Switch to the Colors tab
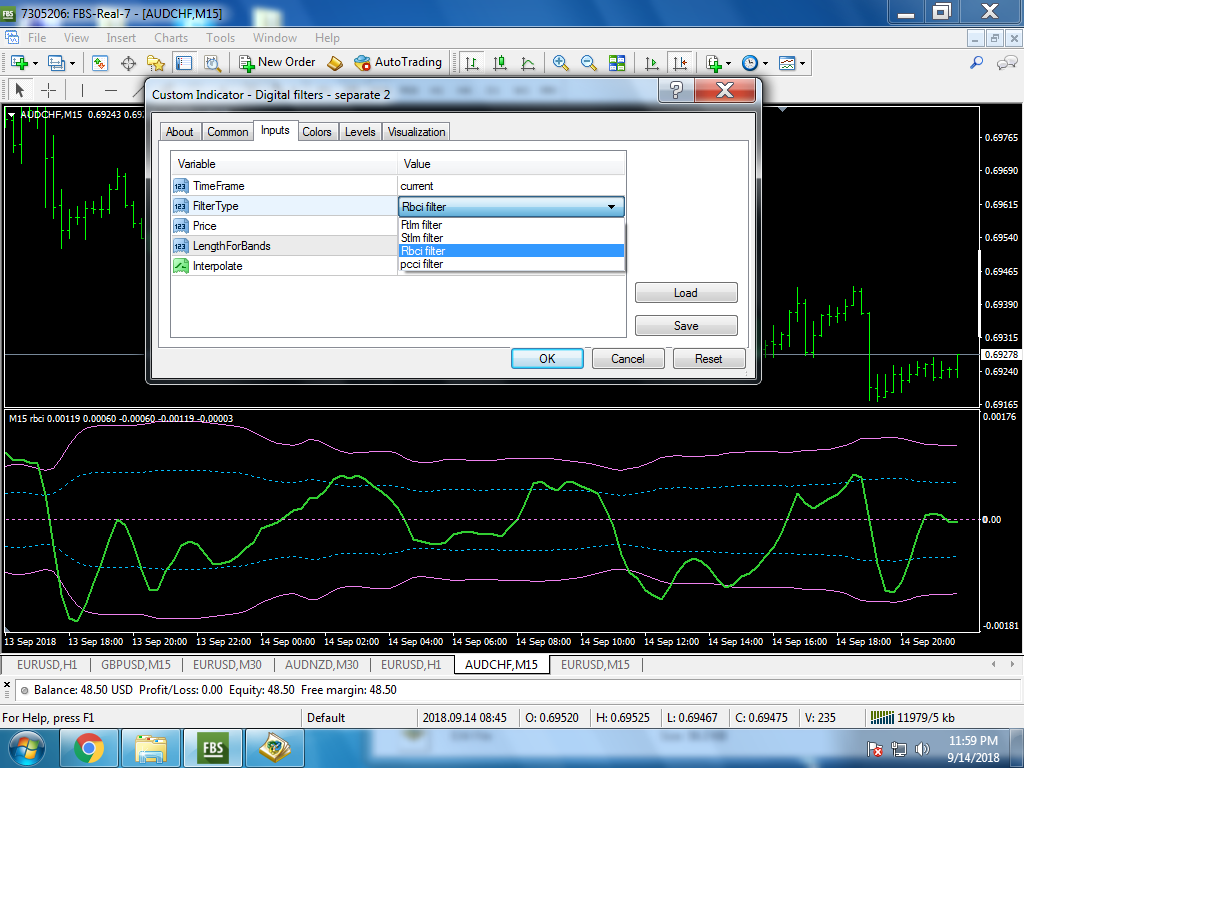Screen dimensions: 1228x920 (317, 132)
